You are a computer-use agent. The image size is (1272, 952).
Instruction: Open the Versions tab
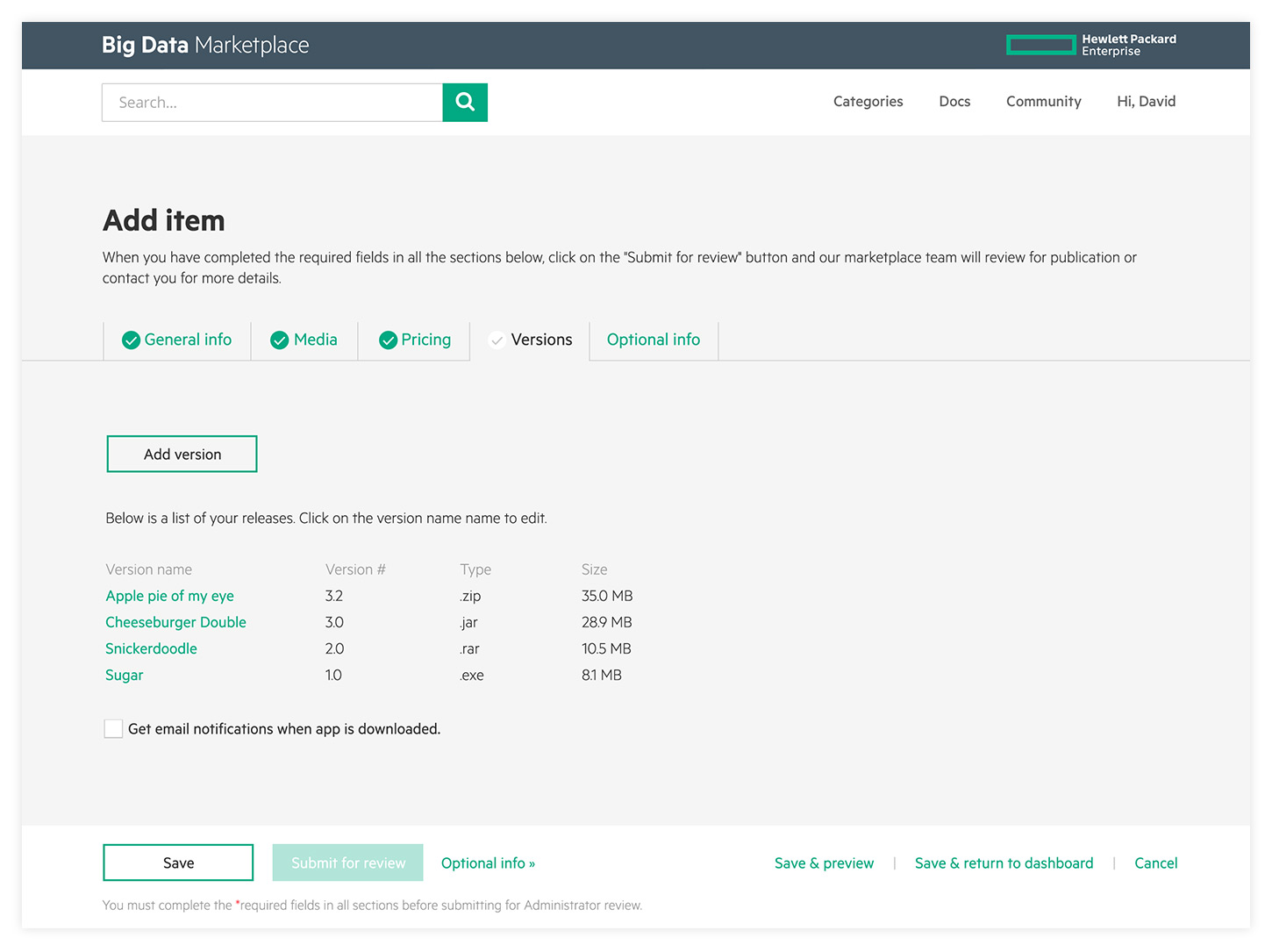pos(541,340)
